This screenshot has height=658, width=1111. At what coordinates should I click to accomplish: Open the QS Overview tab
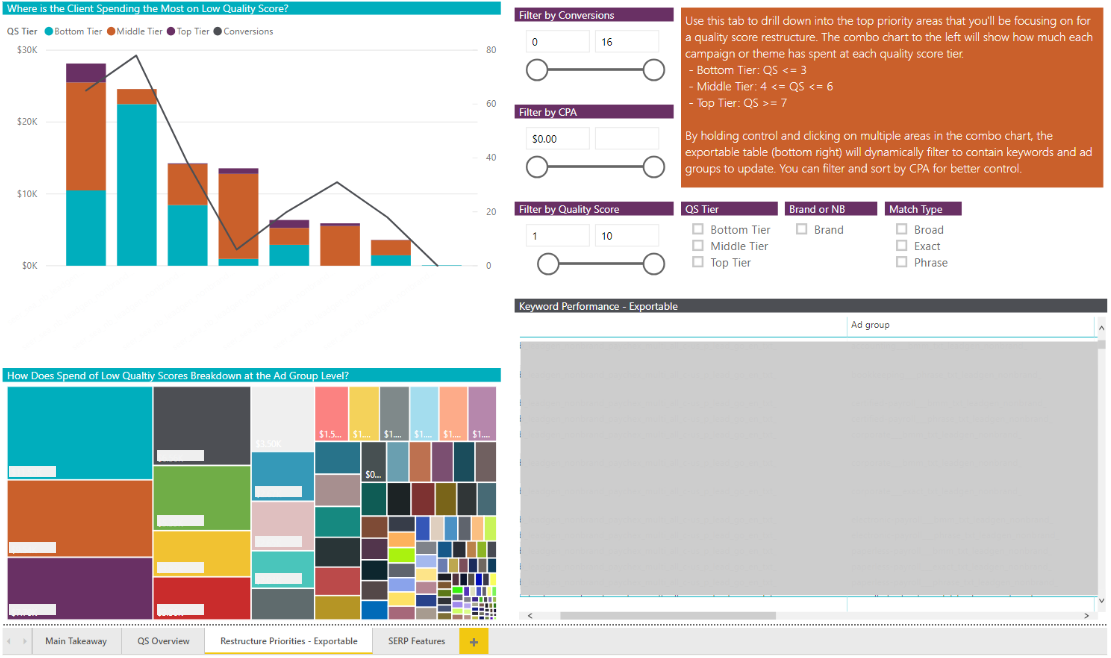click(x=163, y=641)
